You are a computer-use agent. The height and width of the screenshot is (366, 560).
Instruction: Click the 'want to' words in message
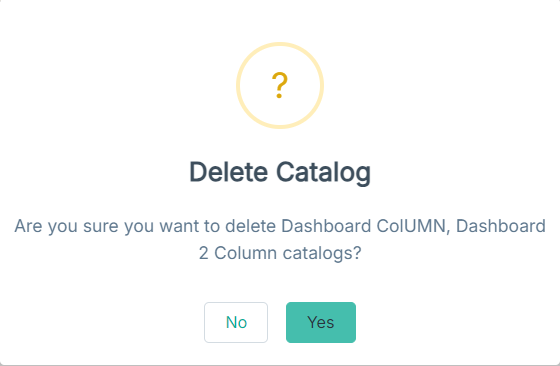189,226
